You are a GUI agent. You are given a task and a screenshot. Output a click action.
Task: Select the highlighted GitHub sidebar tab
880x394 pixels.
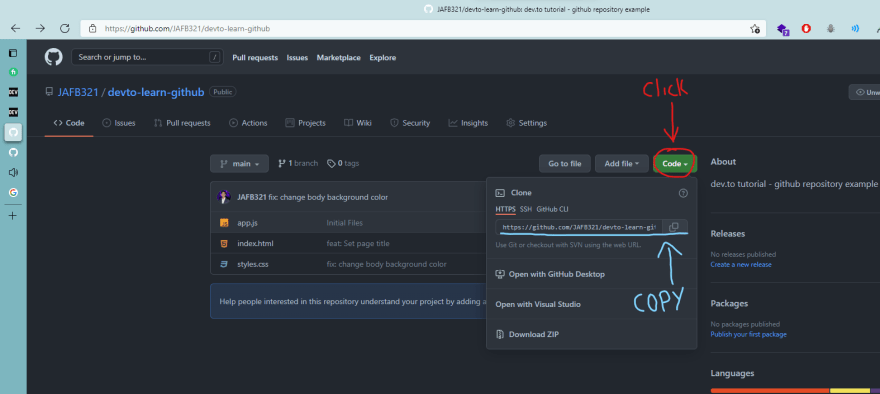coord(13,132)
